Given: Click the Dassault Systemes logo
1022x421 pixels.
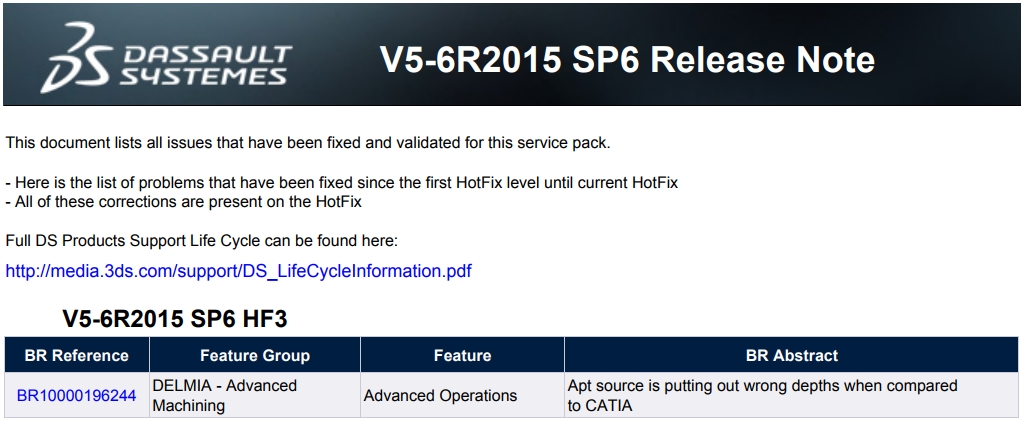Looking at the screenshot, I should [166, 57].
